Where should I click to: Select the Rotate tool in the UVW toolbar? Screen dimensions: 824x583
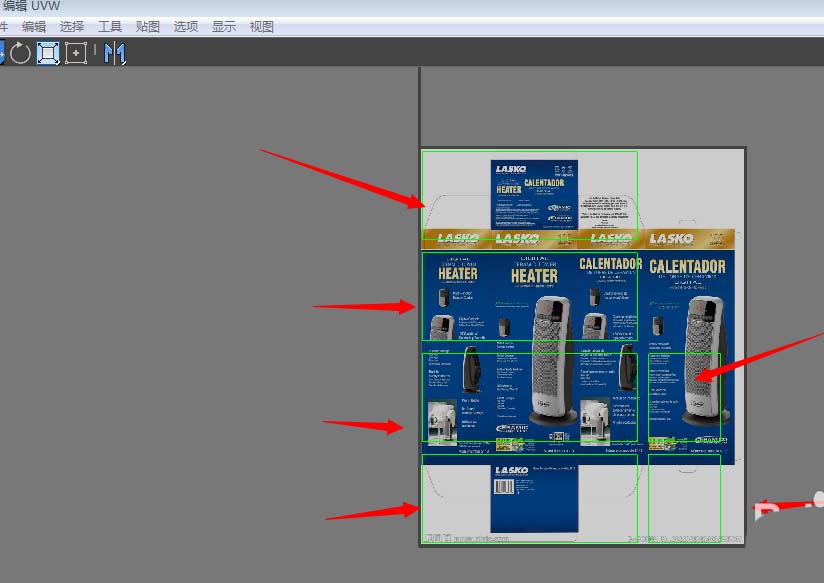20,53
